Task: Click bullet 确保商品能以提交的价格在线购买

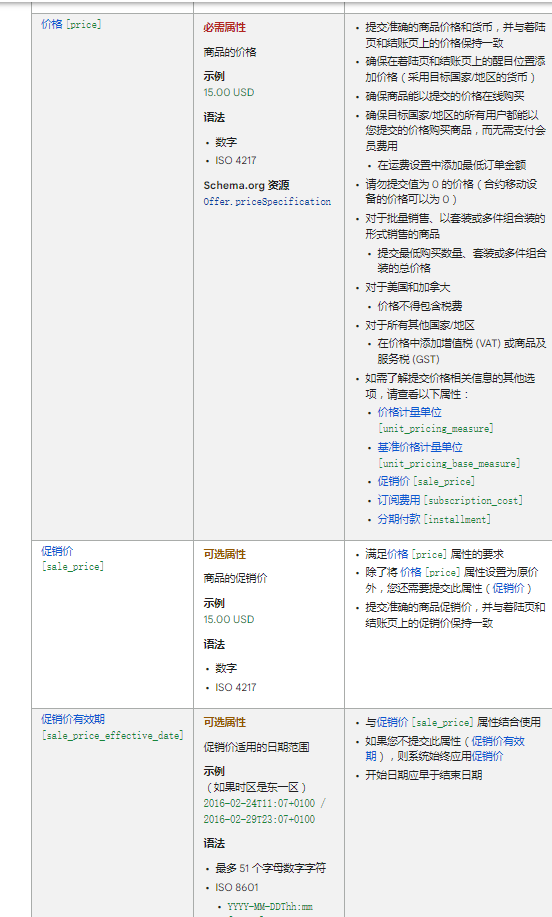Action: click(445, 96)
